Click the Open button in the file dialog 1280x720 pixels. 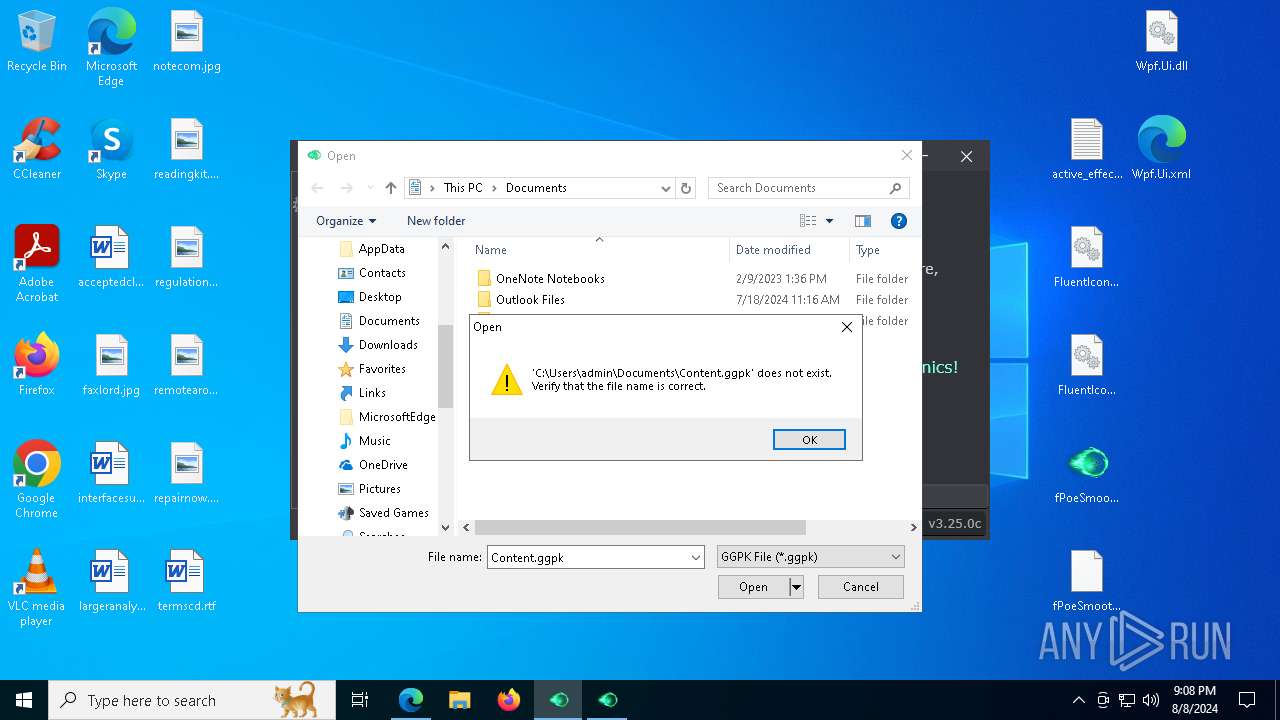754,587
